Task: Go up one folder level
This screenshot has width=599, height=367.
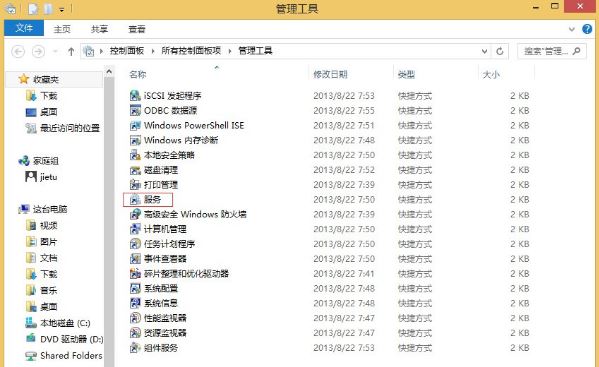Action: point(71,51)
